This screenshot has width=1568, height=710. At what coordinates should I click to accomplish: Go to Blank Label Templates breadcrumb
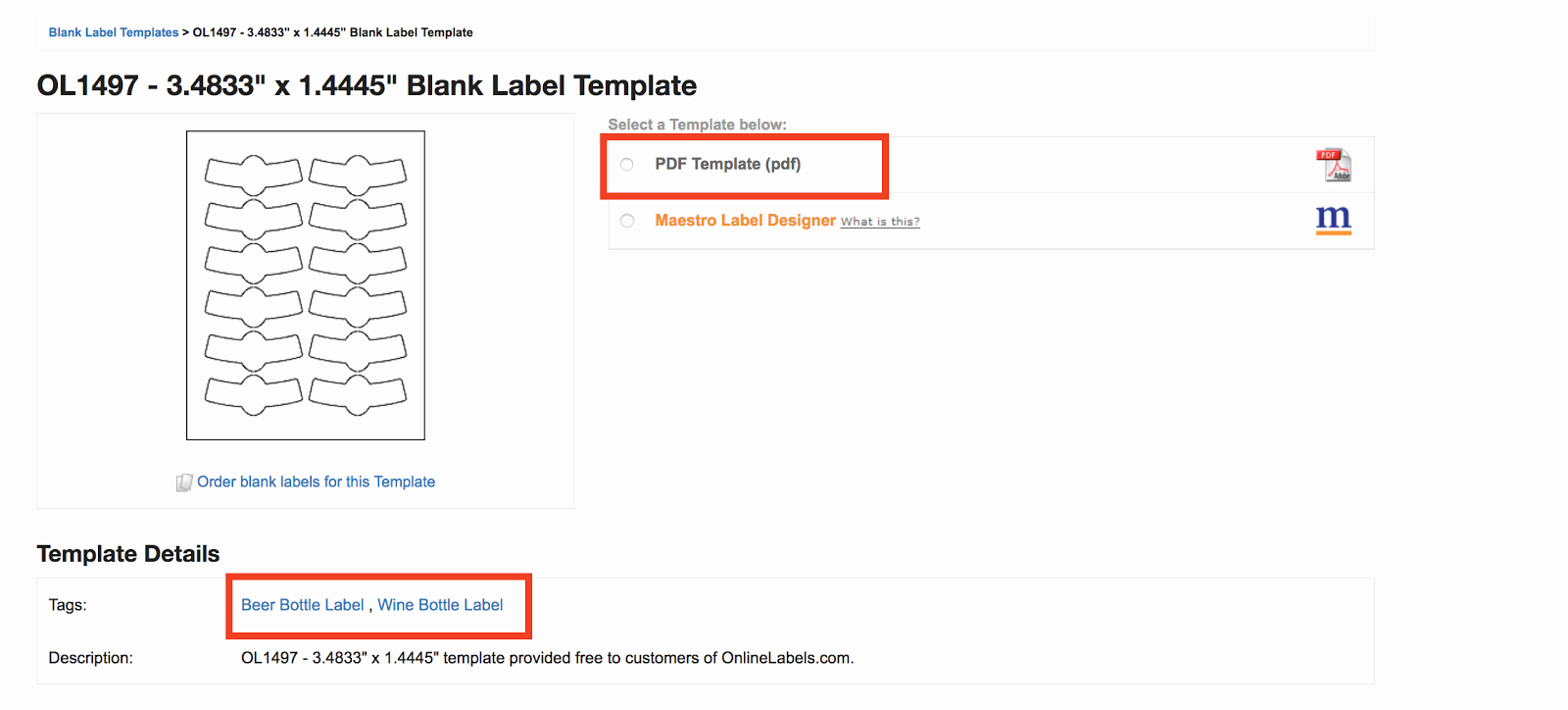114,32
